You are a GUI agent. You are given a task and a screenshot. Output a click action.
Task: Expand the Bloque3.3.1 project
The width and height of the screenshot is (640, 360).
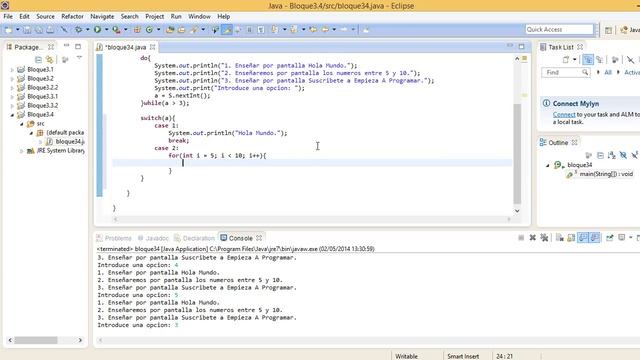pyautogui.click(x=12, y=97)
